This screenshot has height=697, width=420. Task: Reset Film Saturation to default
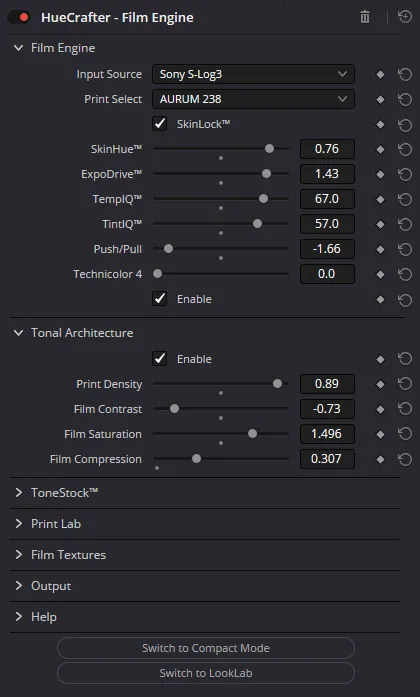point(405,434)
